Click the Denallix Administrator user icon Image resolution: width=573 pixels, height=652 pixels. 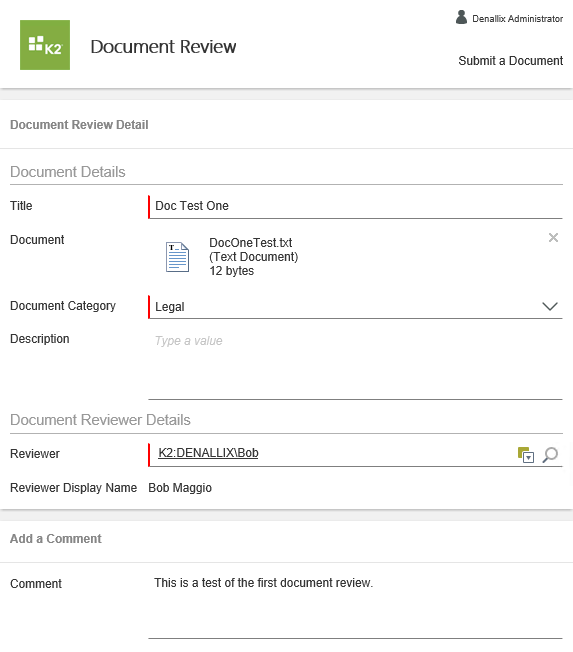point(461,17)
